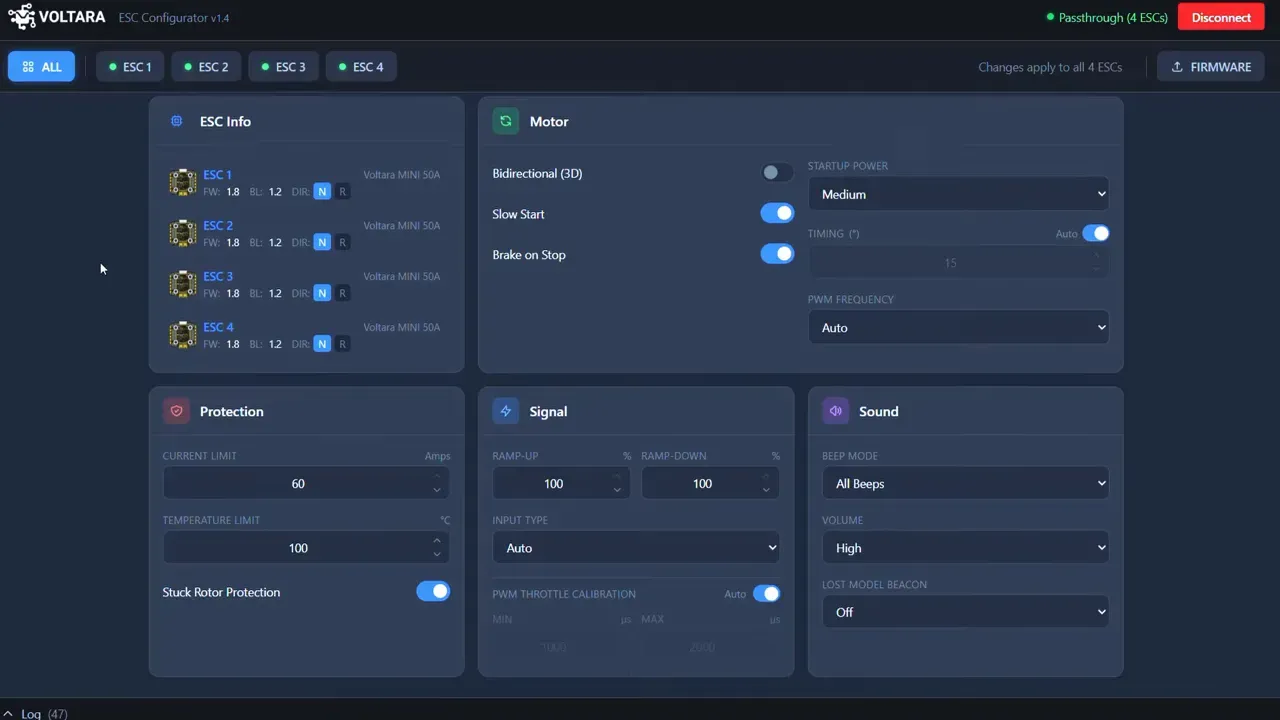Click the ESC Info chip icon
The width and height of the screenshot is (1280, 720).
point(177,121)
